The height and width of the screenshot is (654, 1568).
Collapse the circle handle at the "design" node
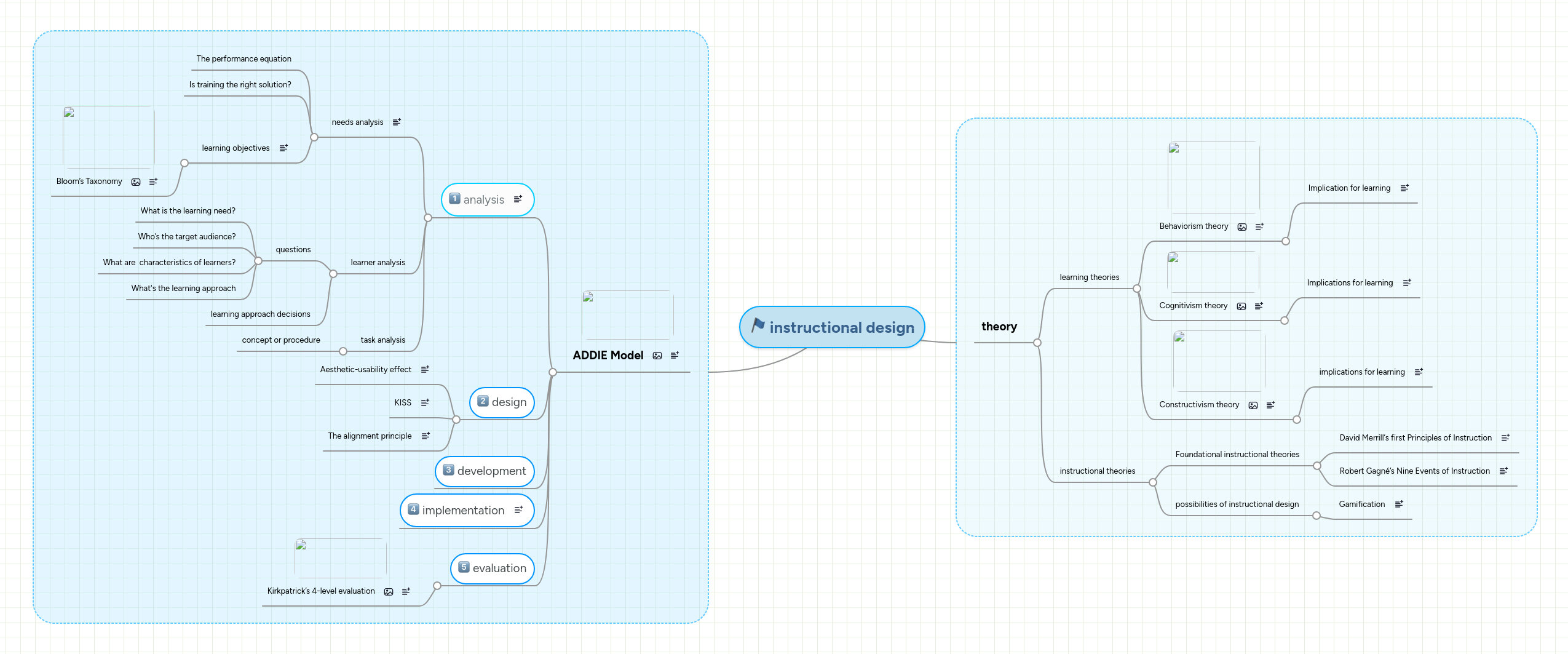click(457, 419)
